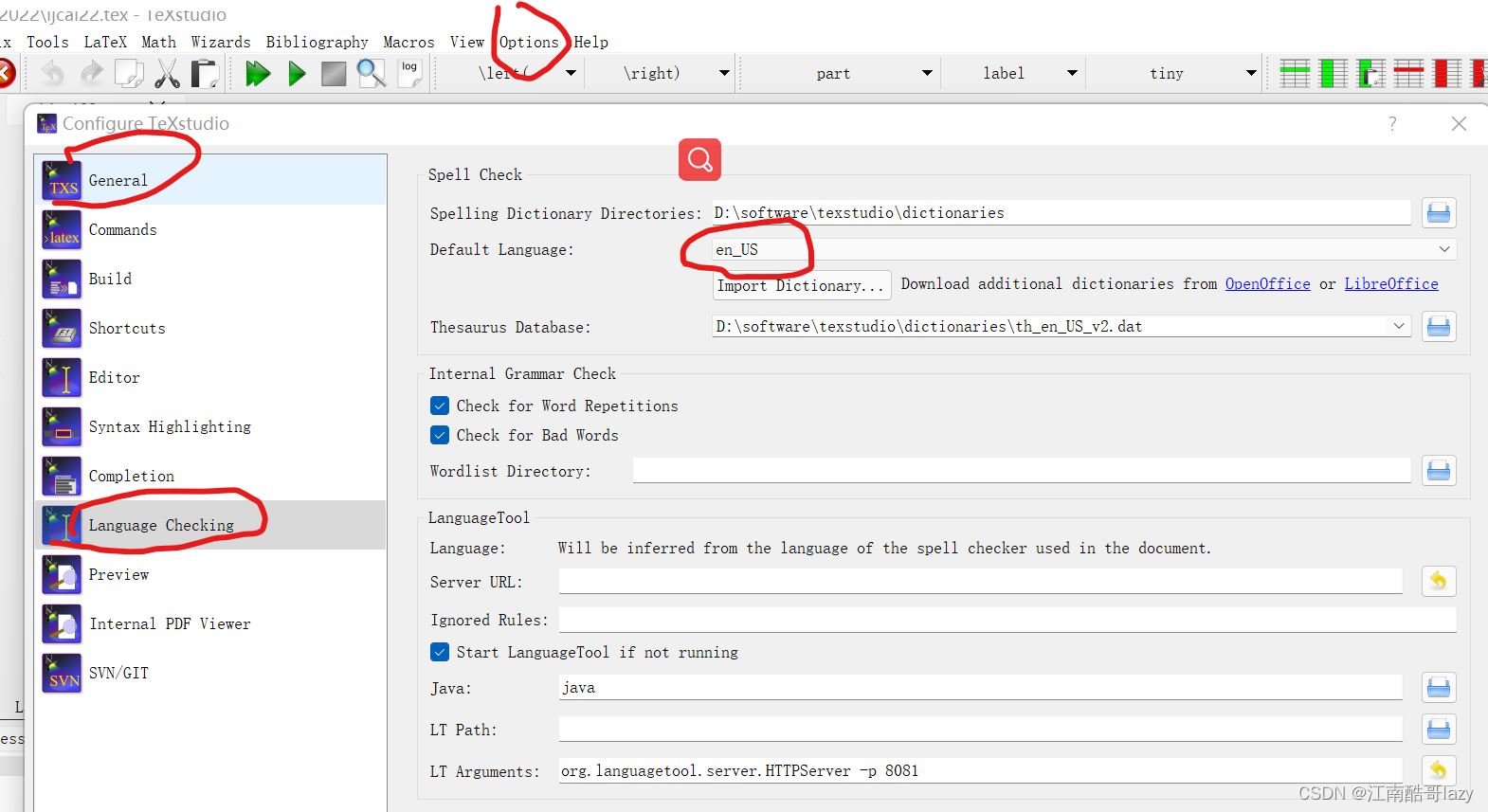
Task: Click the green add table row icon
Action: pyautogui.click(x=1295, y=73)
